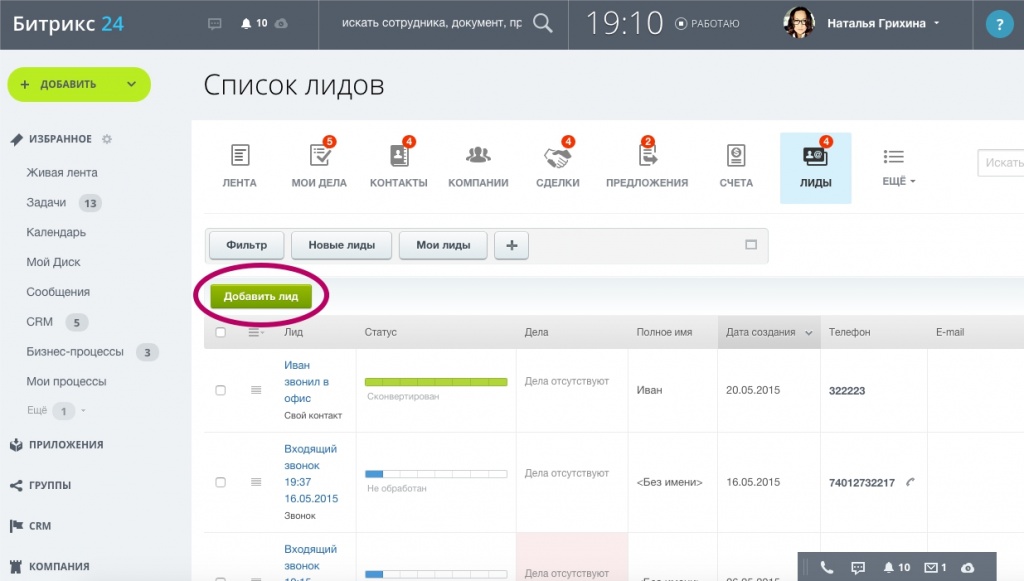
Task: Check the box for lead 'Иван звонил в офис'
Action: tap(221, 390)
